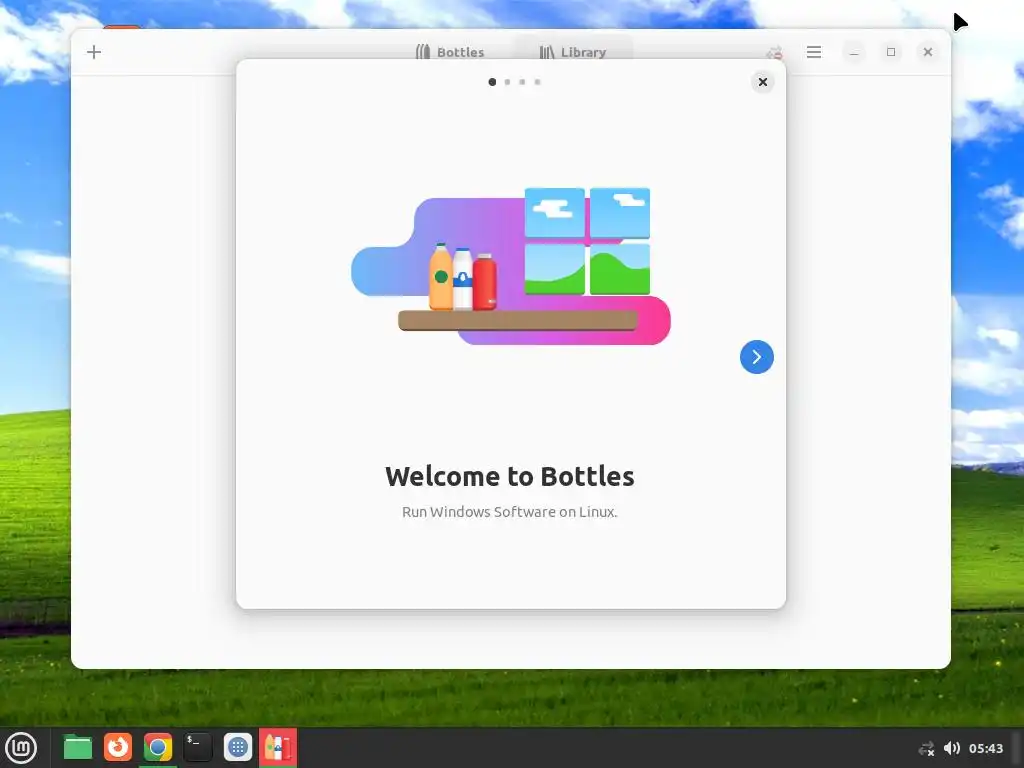The image size is (1024, 768).
Task: Close the Bottles main window
Action: point(928,52)
